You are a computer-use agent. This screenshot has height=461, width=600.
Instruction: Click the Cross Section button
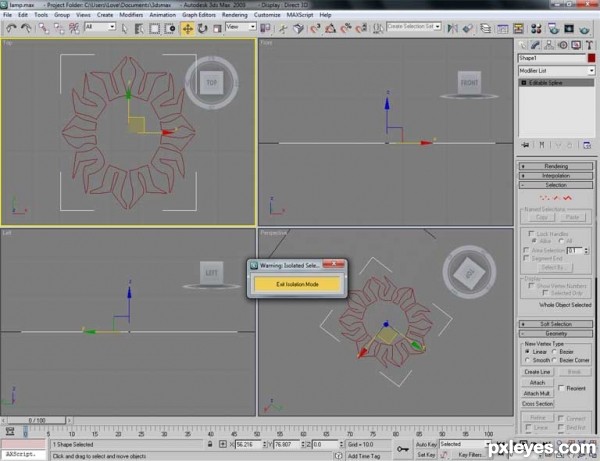[x=537, y=404]
